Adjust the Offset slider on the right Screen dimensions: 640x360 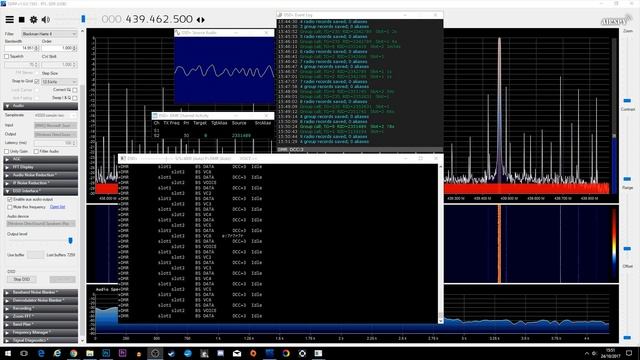[x=627, y=248]
